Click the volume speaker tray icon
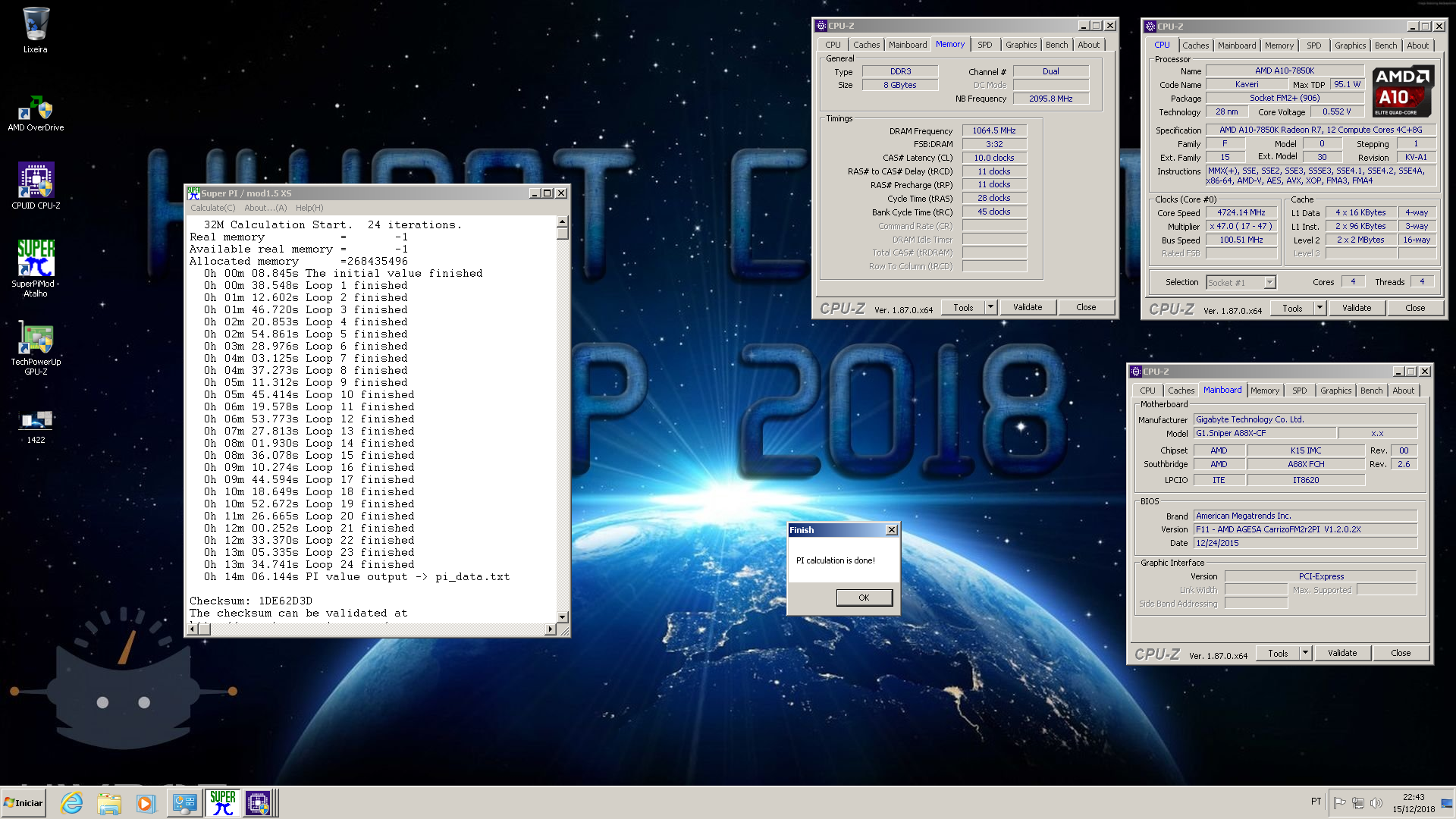This screenshot has width=1456, height=819. tap(1376, 803)
